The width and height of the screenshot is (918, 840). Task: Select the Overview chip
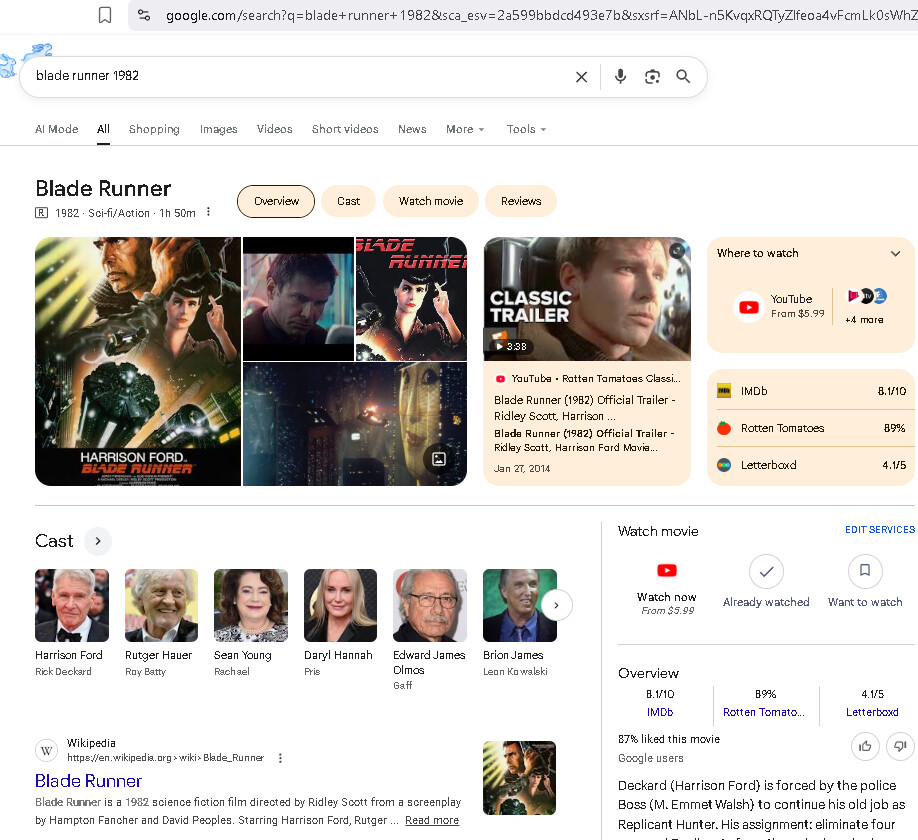pyautogui.click(x=276, y=201)
